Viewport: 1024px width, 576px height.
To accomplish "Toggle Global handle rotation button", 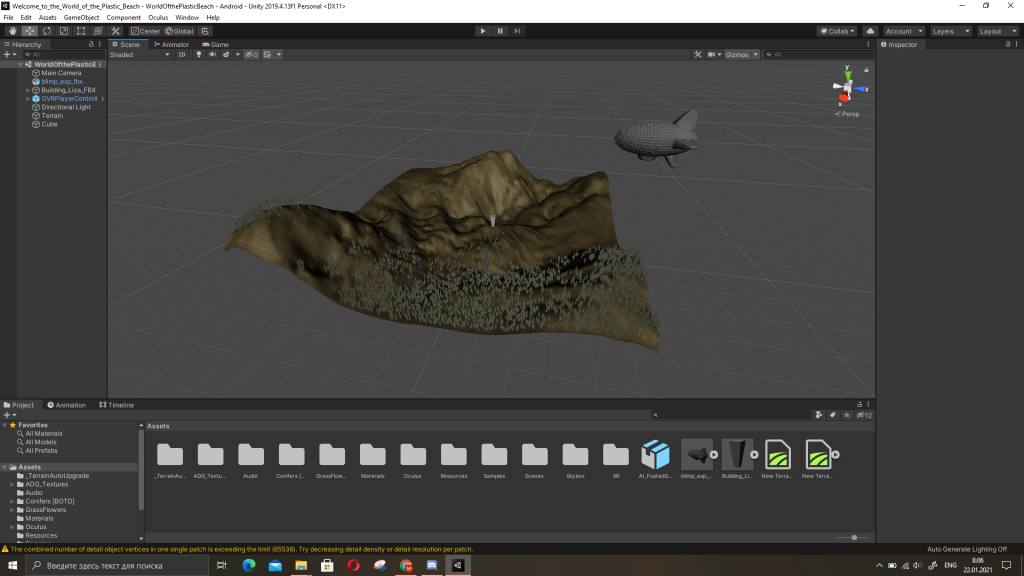I will pos(180,31).
